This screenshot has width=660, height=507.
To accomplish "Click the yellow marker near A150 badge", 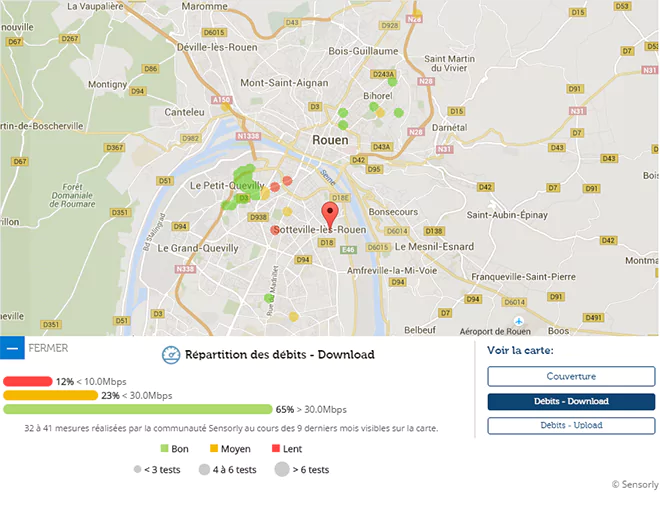I will tap(226, 106).
